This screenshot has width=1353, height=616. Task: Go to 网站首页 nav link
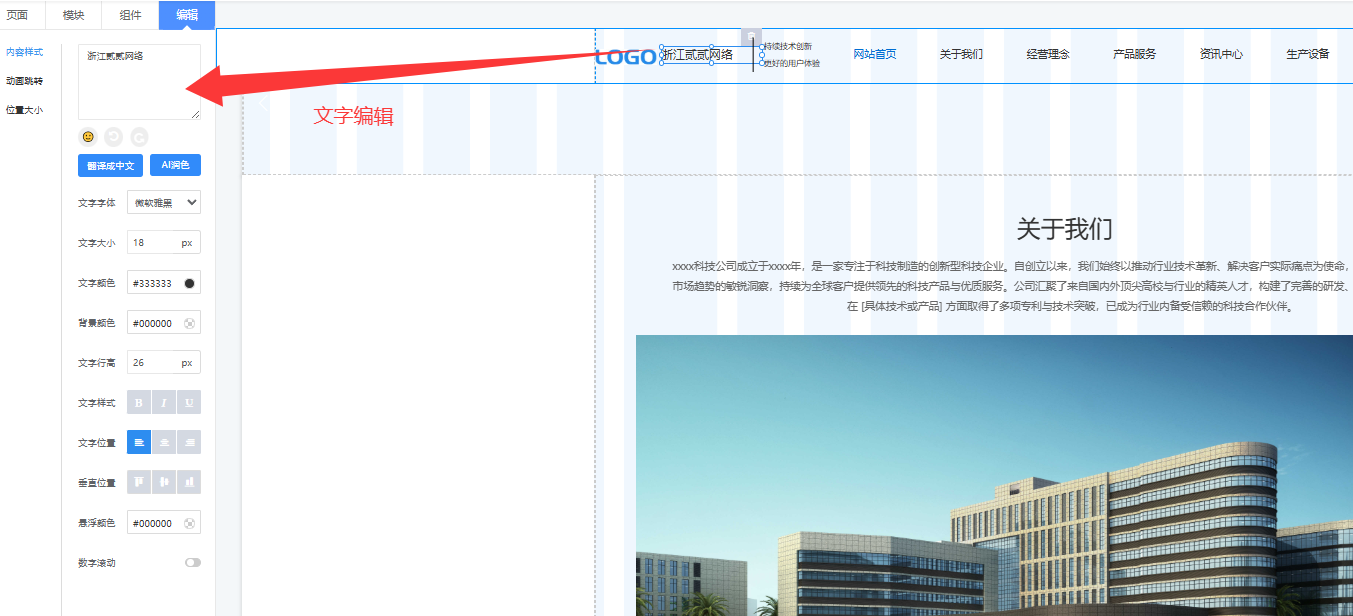coord(875,54)
